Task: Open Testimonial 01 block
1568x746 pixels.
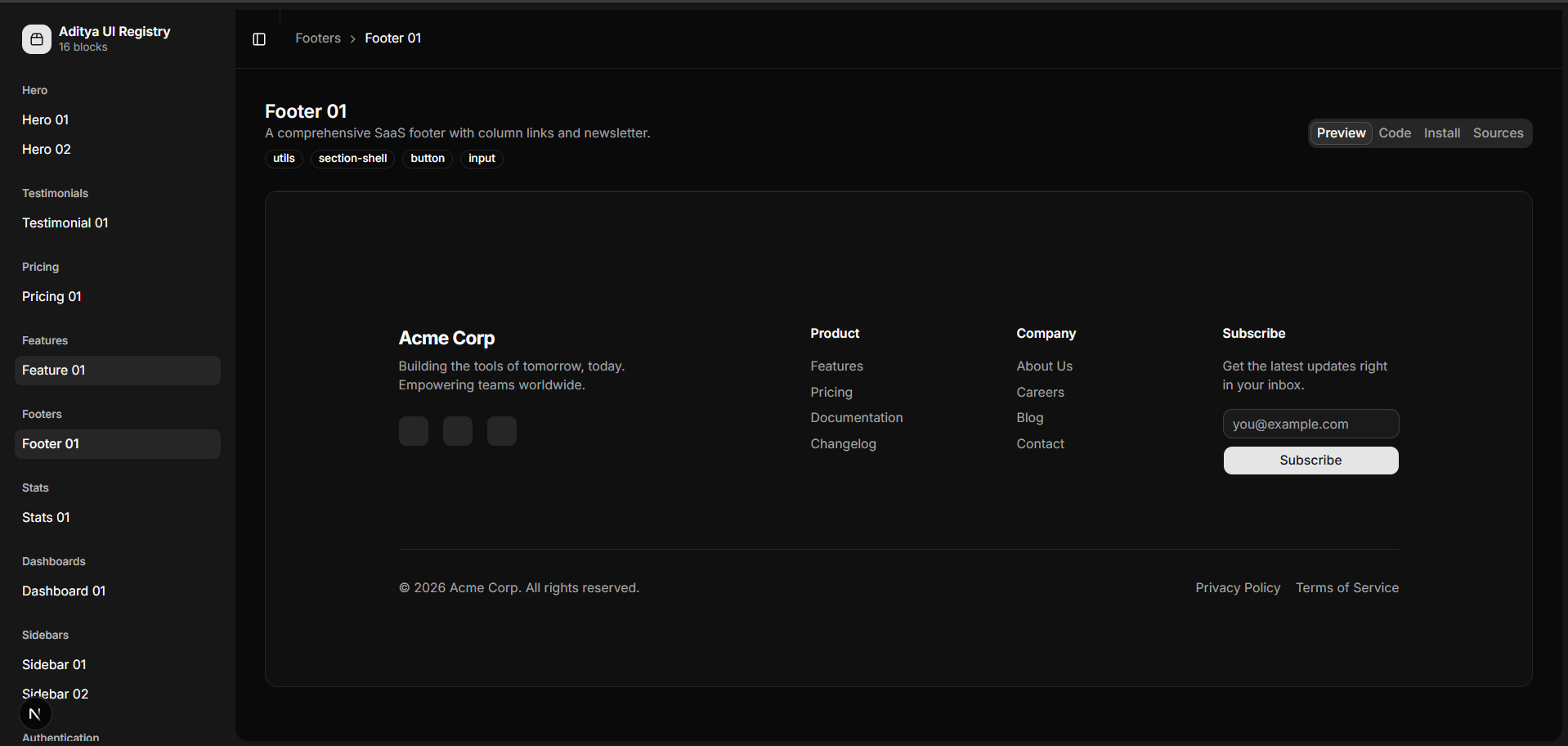Action: 118,223
